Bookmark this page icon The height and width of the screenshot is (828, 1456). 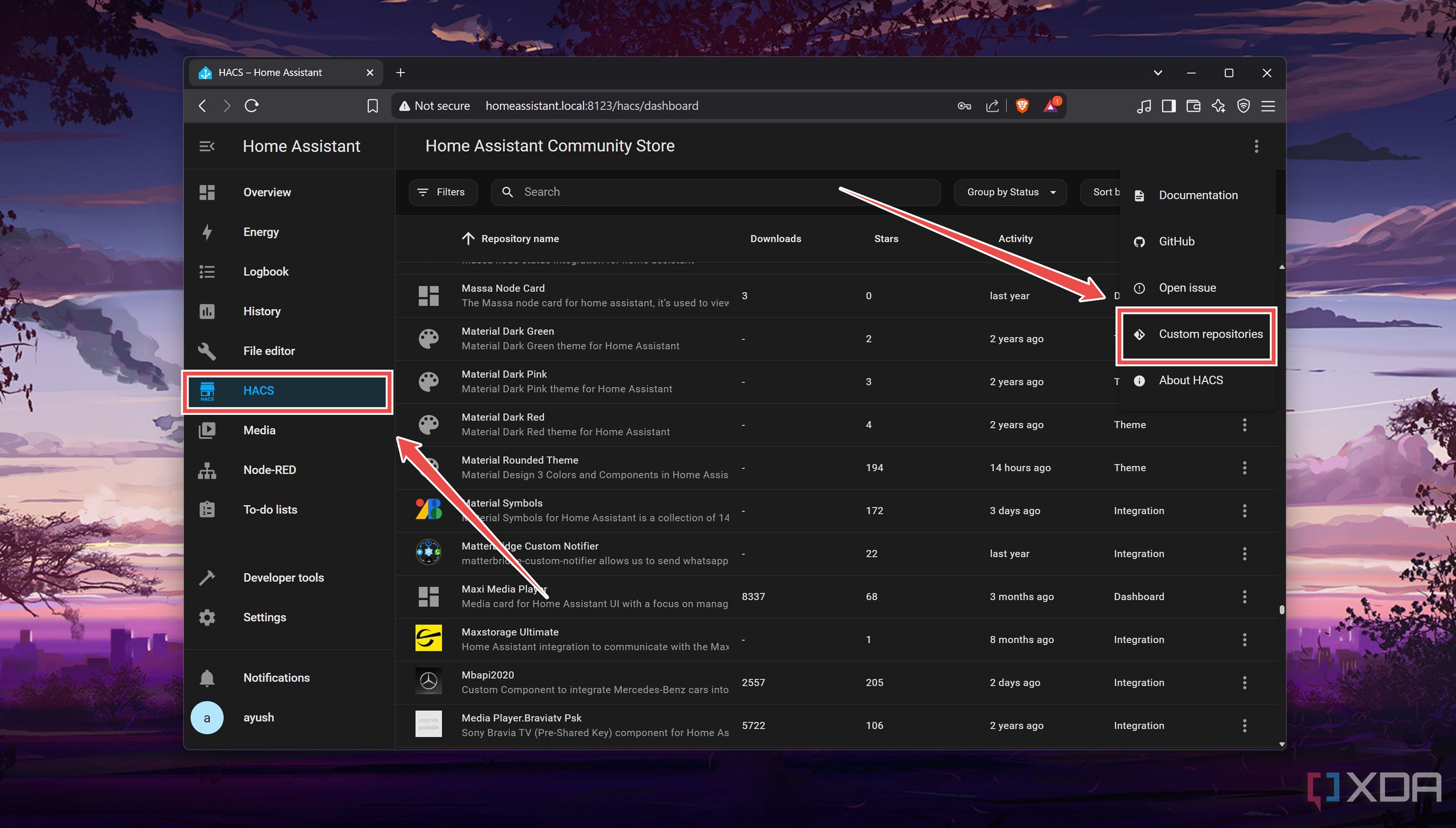click(x=372, y=106)
